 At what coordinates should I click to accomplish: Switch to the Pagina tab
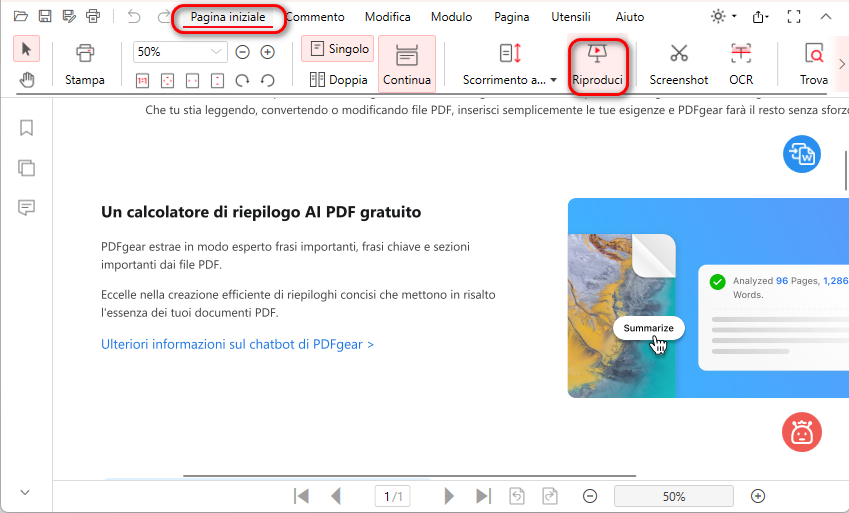pos(512,17)
